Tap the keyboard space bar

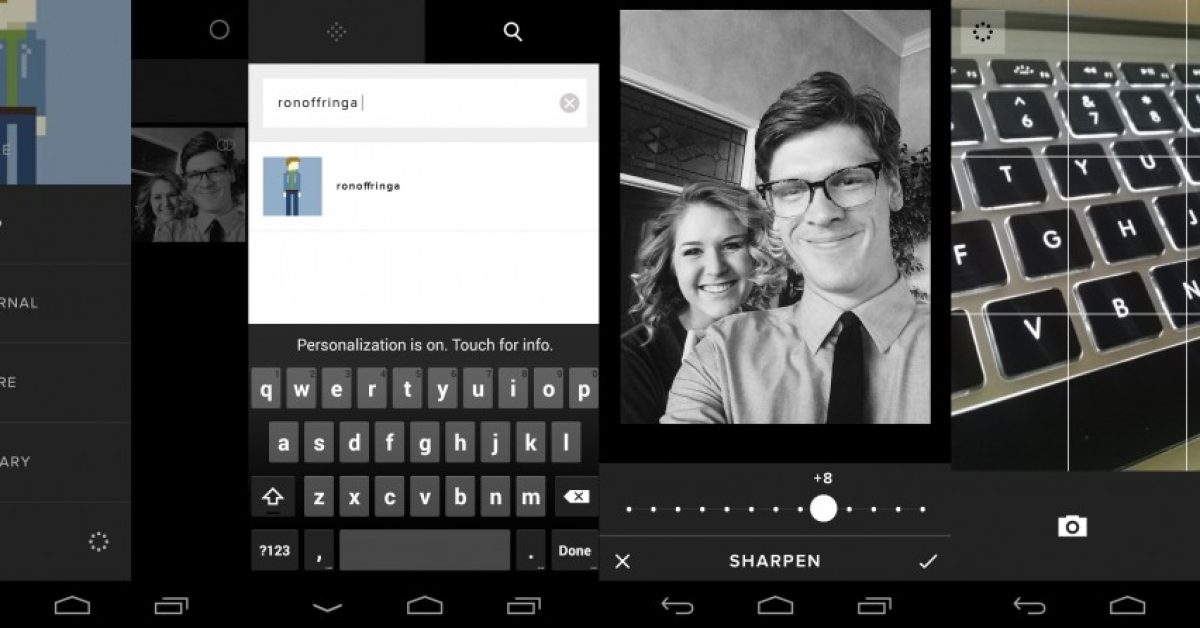[x=424, y=550]
